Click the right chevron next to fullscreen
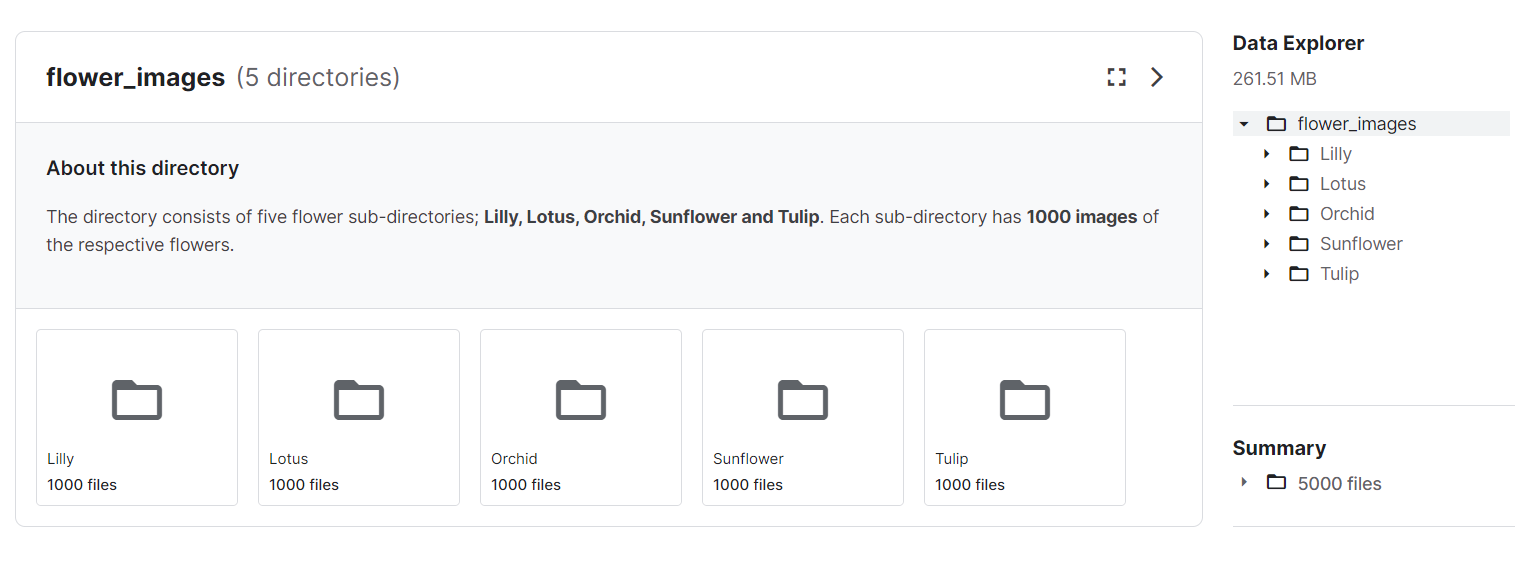Screen dimensions: 1527x576 click(x=1157, y=77)
